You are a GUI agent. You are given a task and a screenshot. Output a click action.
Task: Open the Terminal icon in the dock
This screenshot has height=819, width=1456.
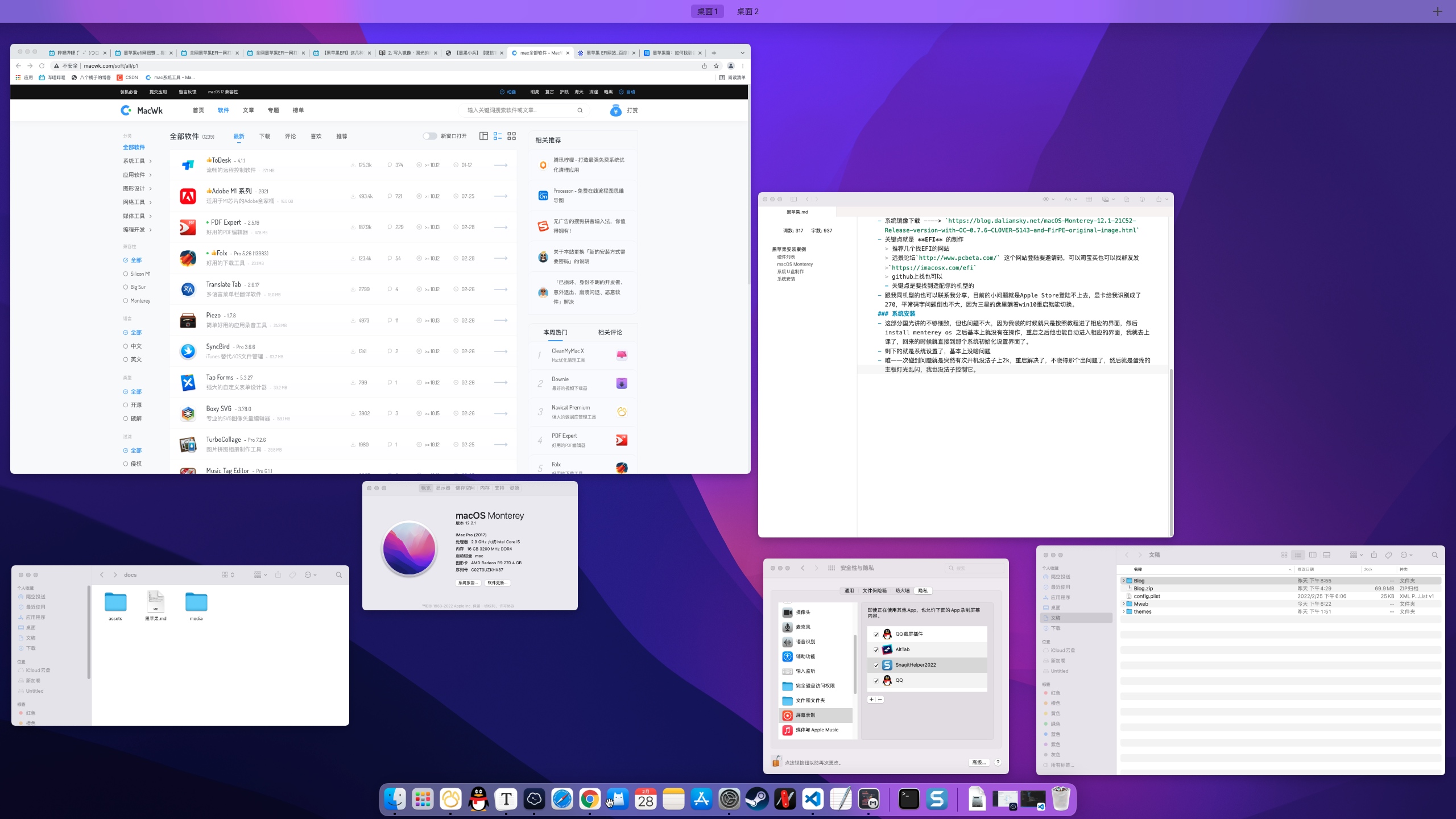click(908, 799)
